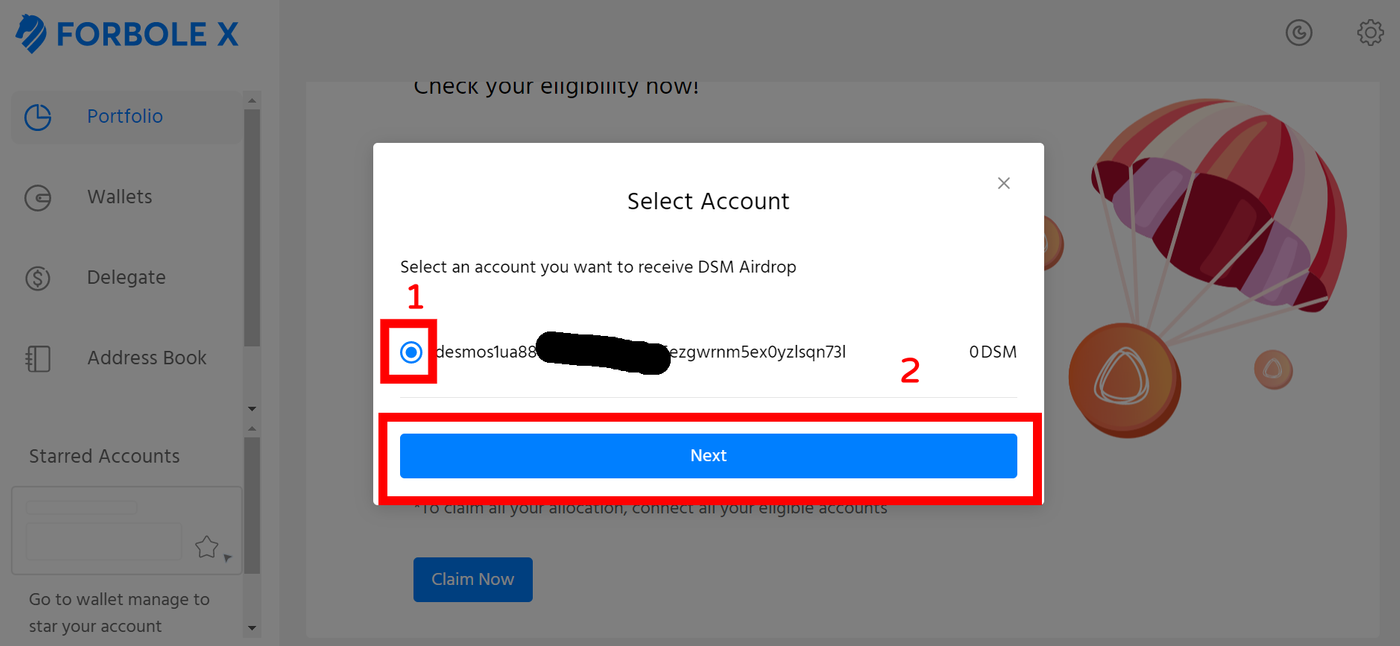Click the blue Next button

pos(708,455)
